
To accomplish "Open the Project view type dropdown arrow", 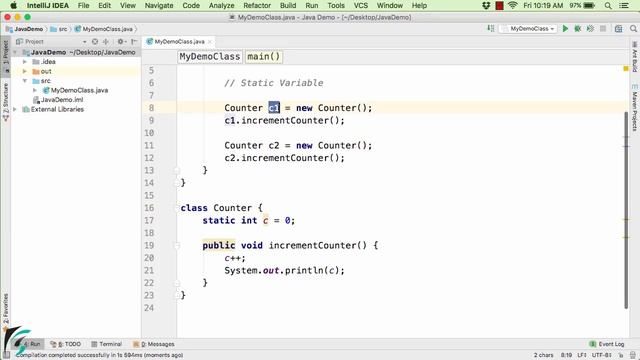I will click(x=84, y=42).
